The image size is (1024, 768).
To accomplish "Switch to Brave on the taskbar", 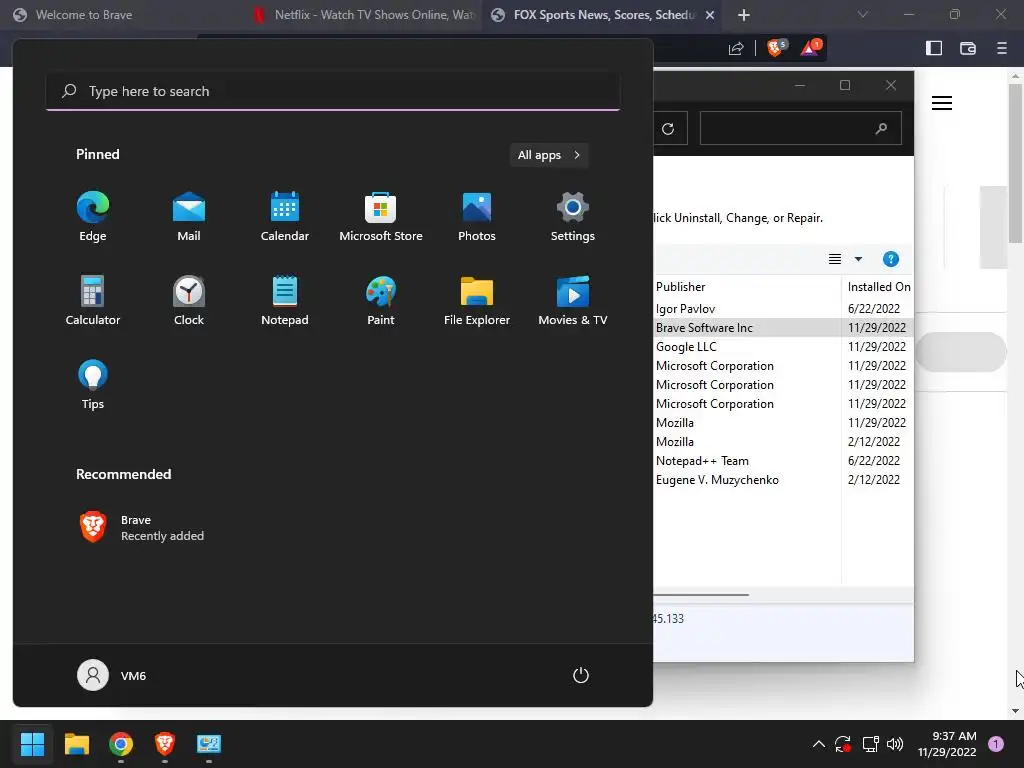I will point(165,743).
